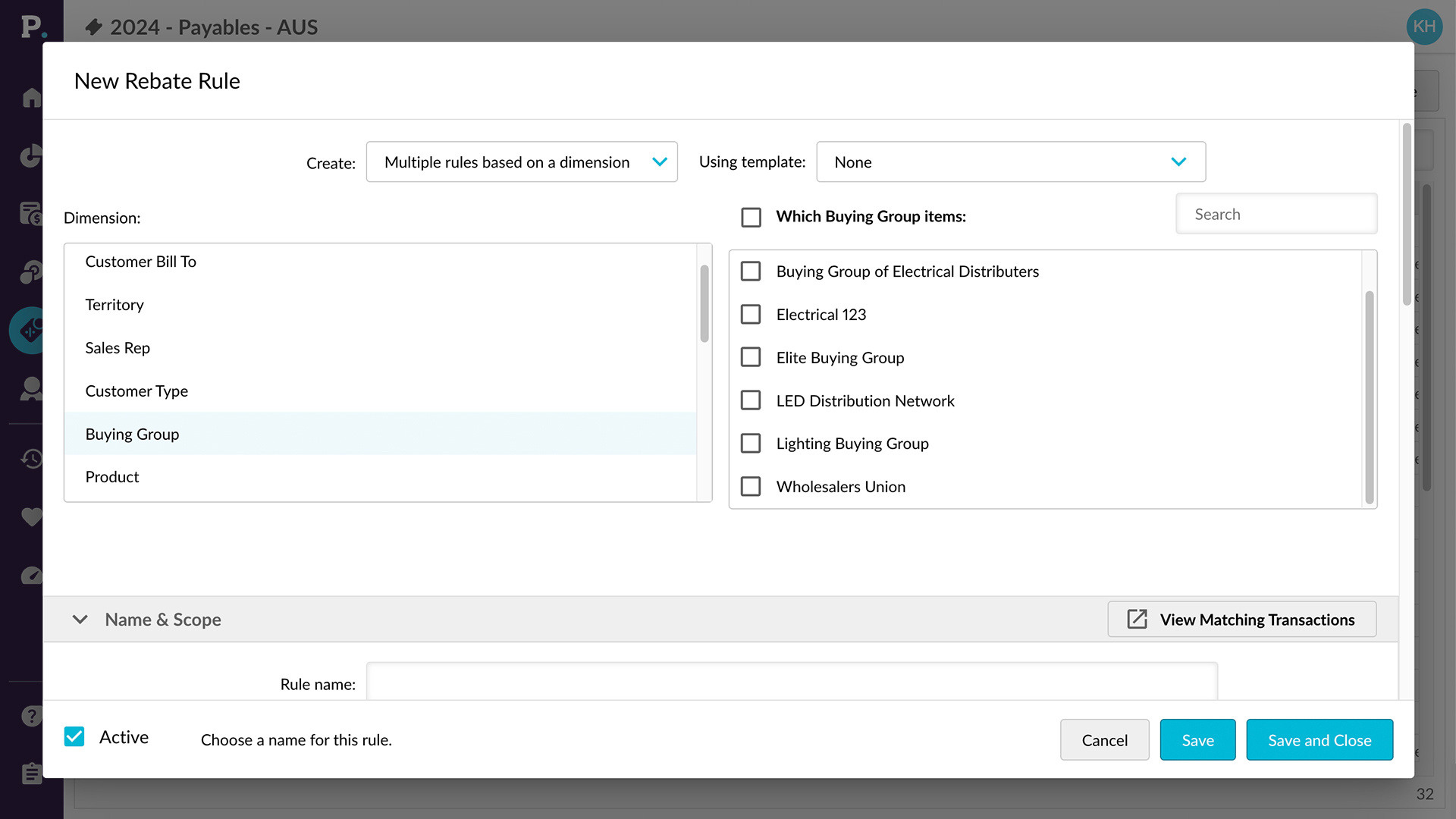Open the Create rule type dropdown
The width and height of the screenshot is (1456, 819).
[522, 162]
